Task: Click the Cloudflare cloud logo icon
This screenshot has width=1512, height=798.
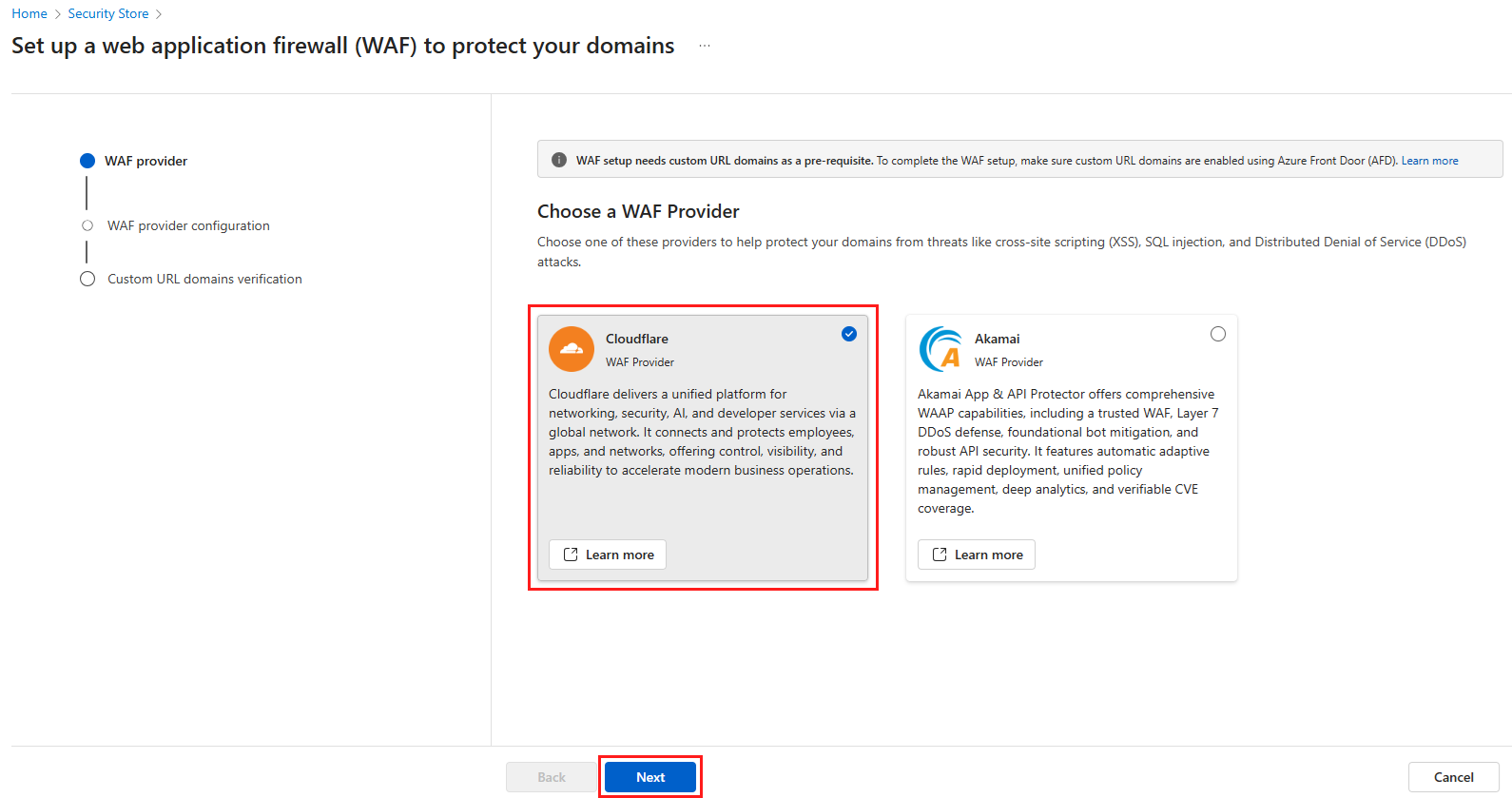Action: pos(572,349)
